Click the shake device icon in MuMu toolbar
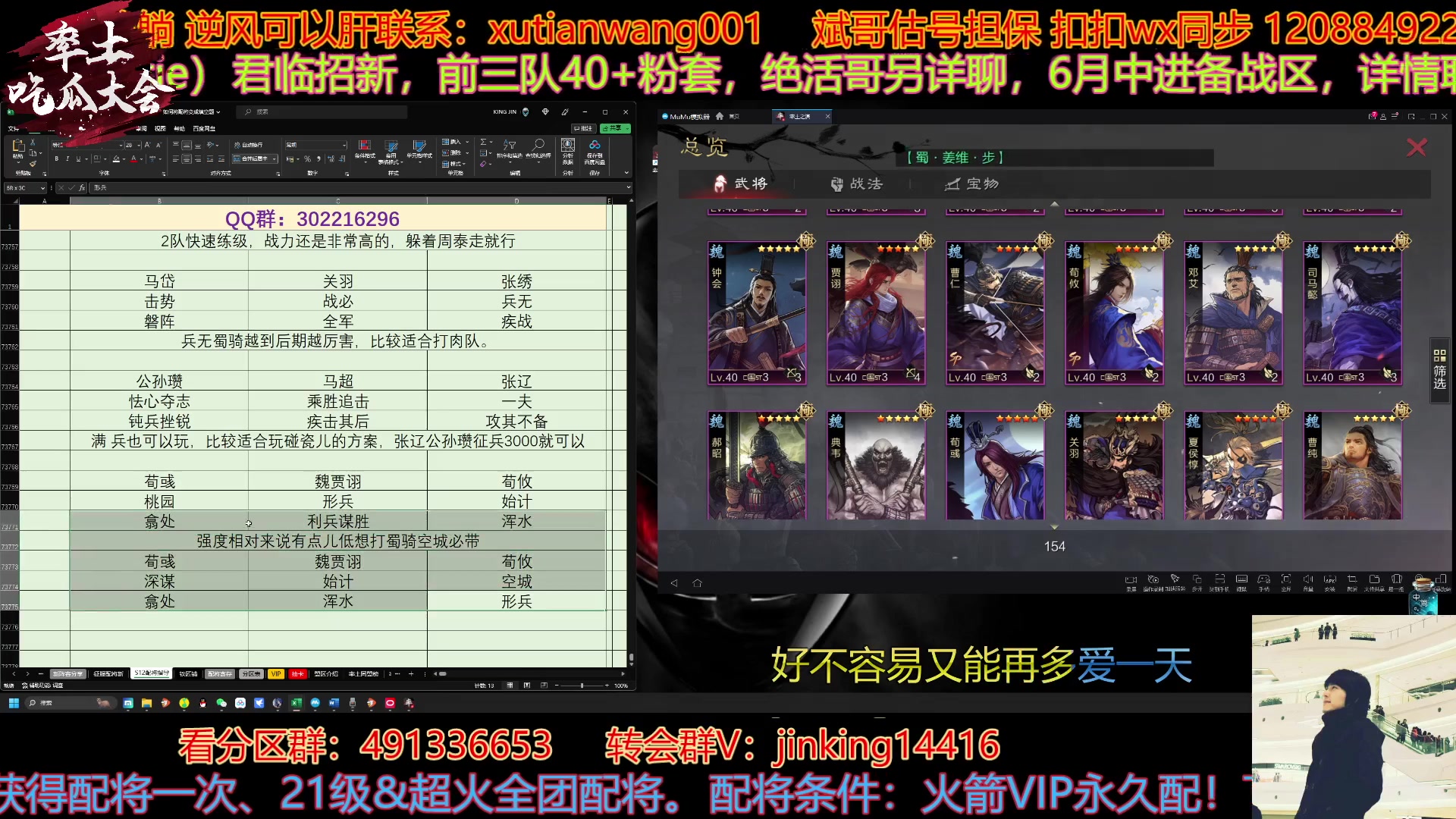This screenshot has height=819, width=1456. point(1397,579)
